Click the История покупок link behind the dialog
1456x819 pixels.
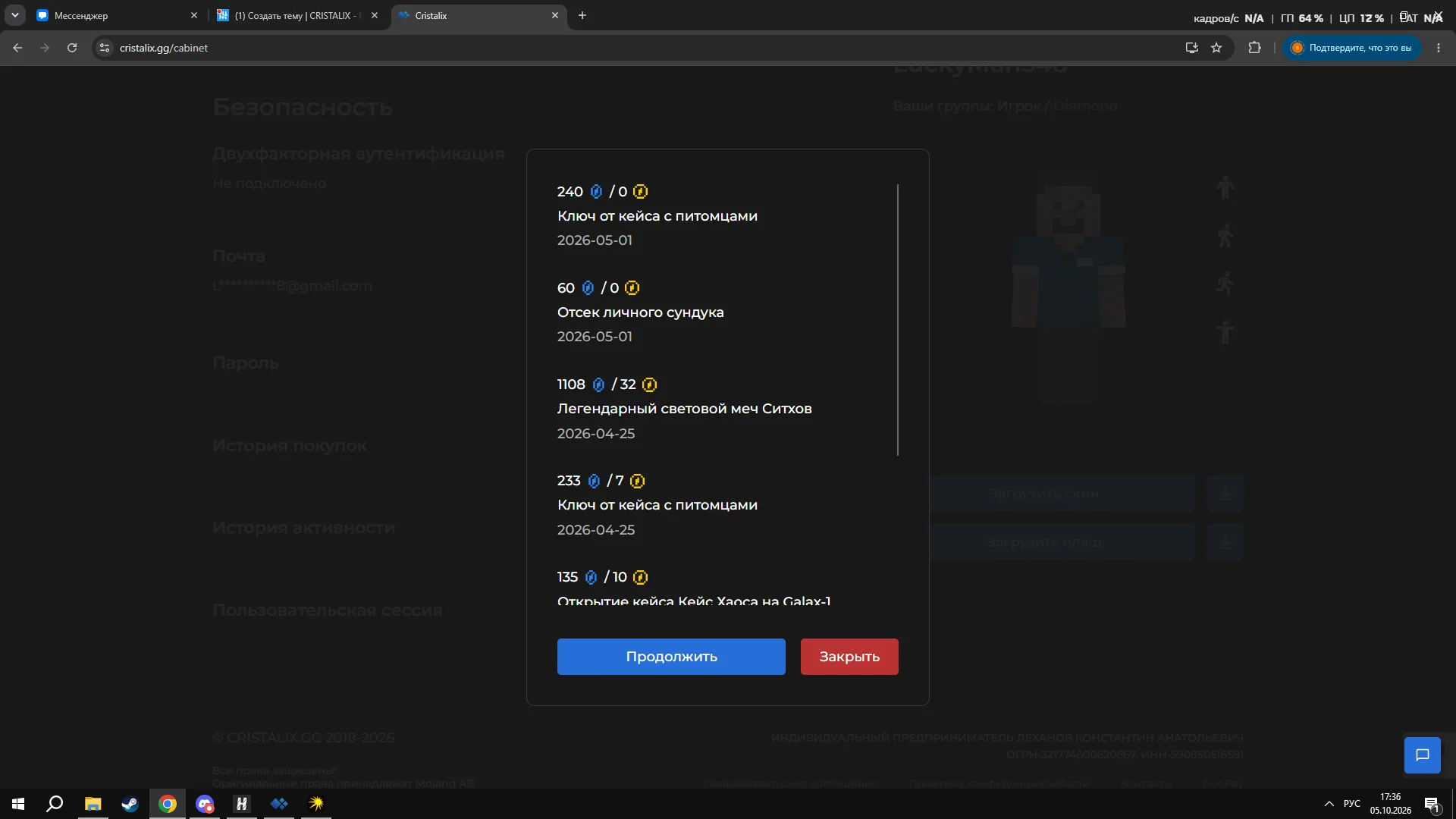click(x=290, y=446)
